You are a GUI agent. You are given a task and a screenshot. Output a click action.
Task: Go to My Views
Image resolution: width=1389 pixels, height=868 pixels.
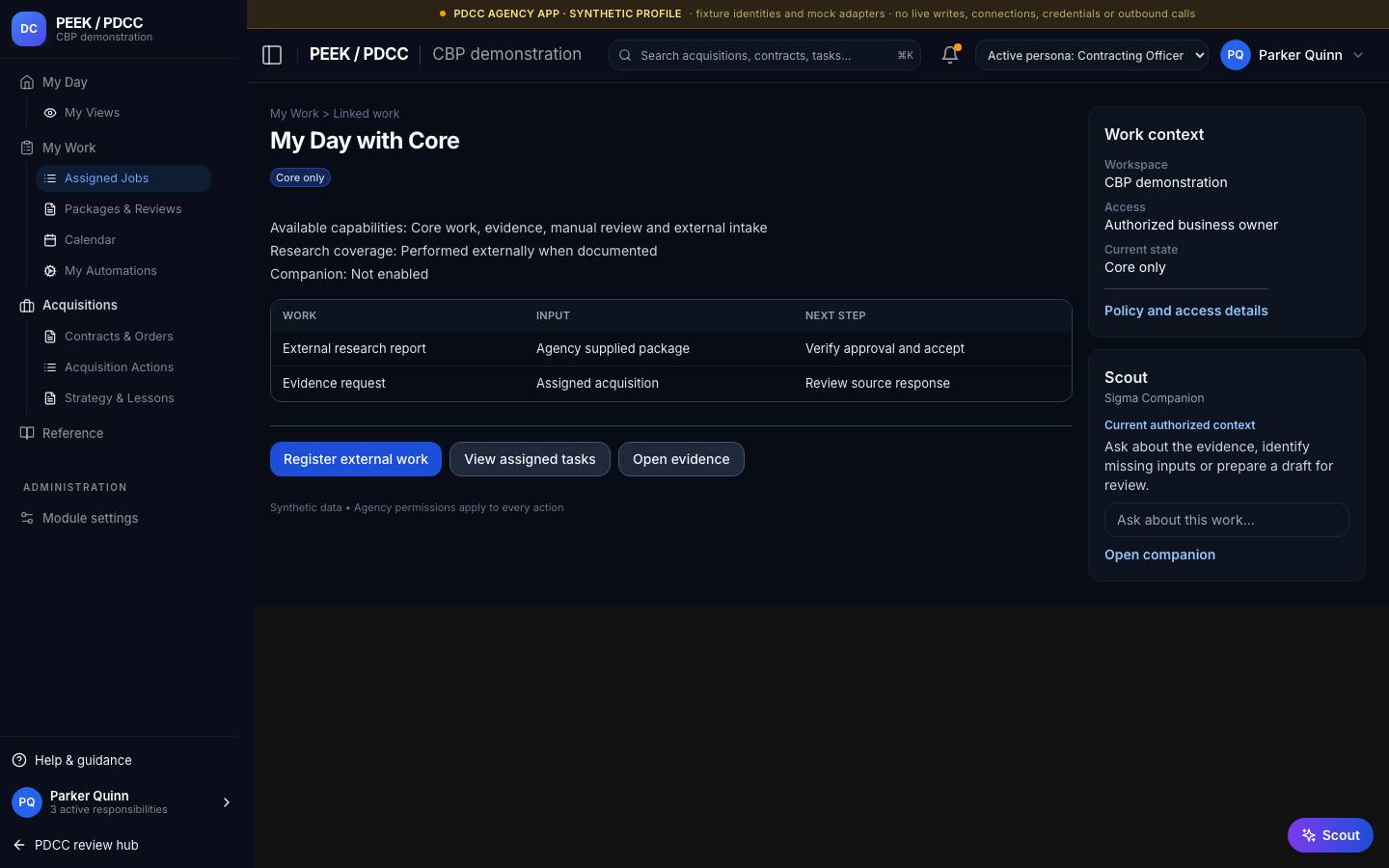92,113
